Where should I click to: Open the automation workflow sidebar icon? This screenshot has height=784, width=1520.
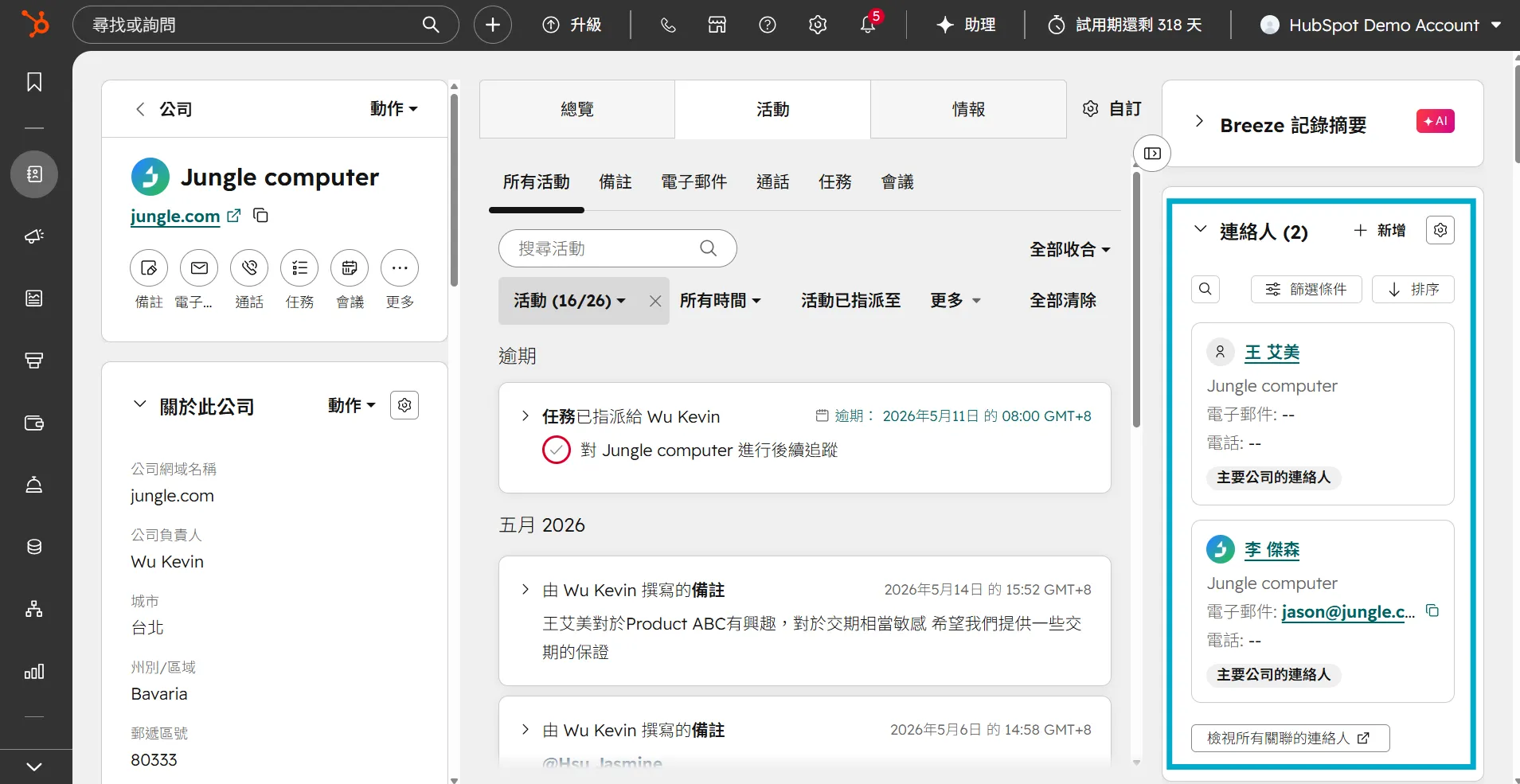click(x=34, y=609)
